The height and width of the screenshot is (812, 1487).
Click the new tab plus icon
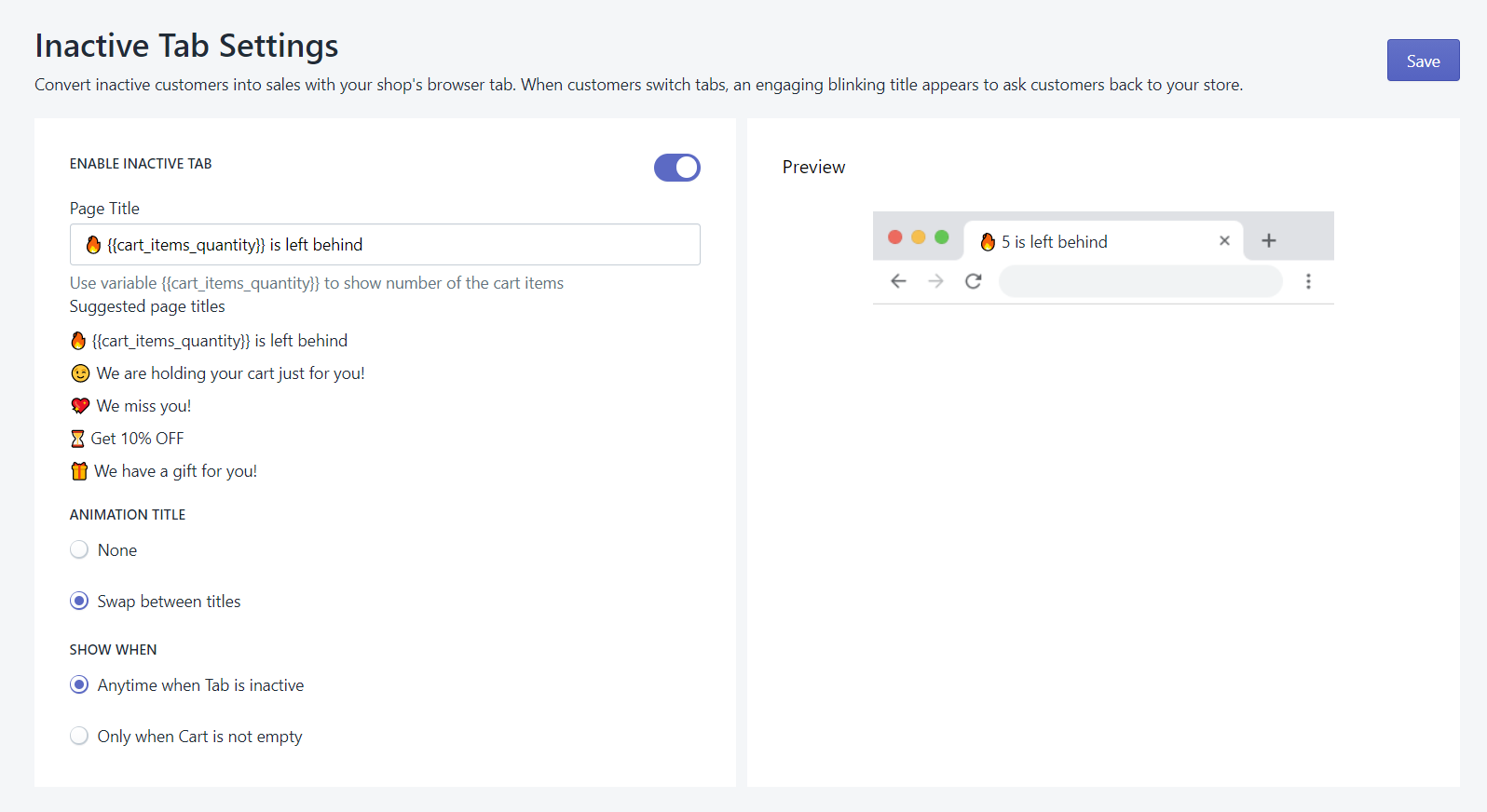(1268, 241)
